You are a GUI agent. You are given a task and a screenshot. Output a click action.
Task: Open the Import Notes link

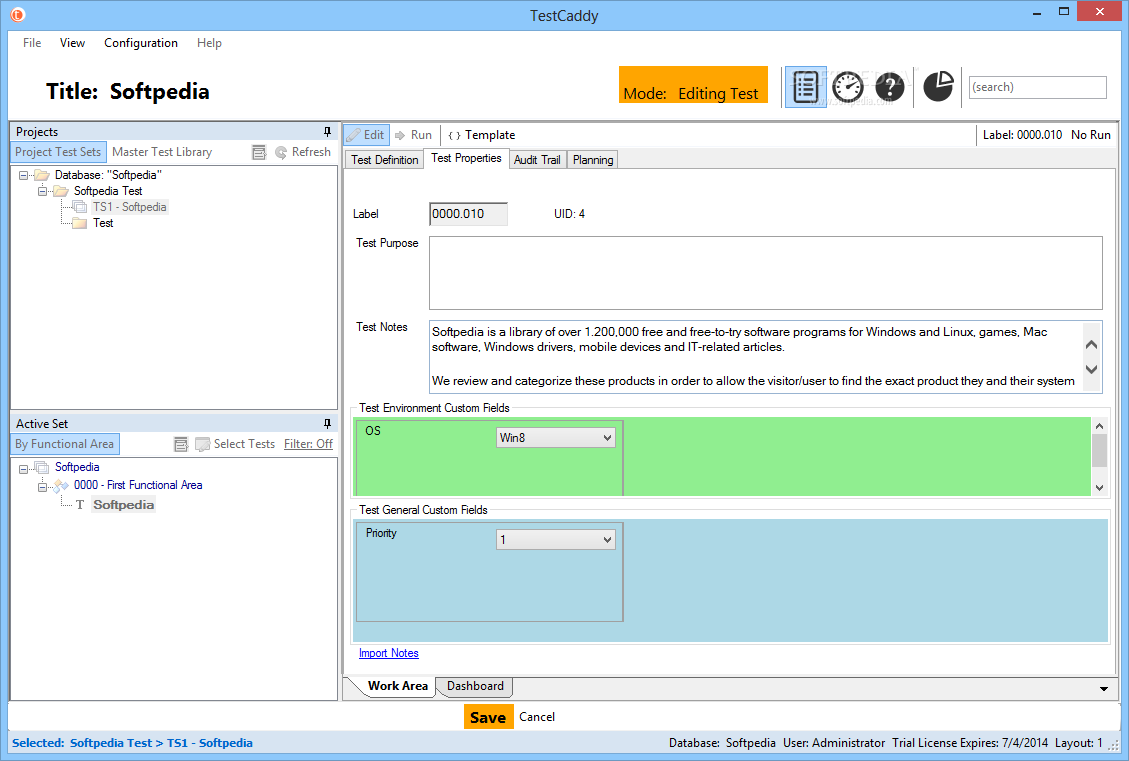coord(389,653)
